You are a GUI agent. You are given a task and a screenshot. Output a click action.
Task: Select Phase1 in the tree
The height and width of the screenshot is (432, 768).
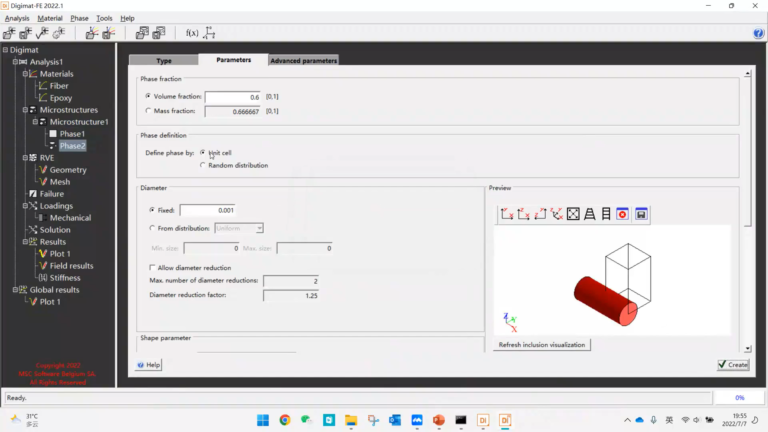point(72,134)
